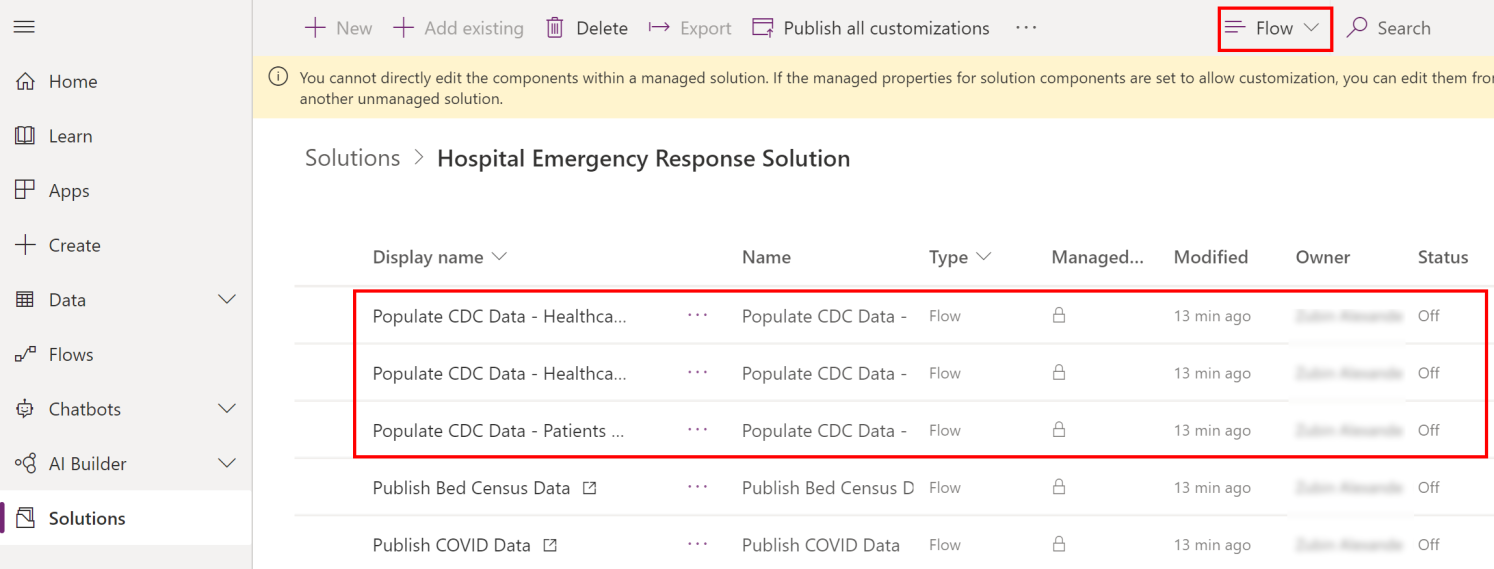This screenshot has height=569, width=1494.
Task: Open more options for Publish Bed Census Data
Action: pyautogui.click(x=697, y=488)
